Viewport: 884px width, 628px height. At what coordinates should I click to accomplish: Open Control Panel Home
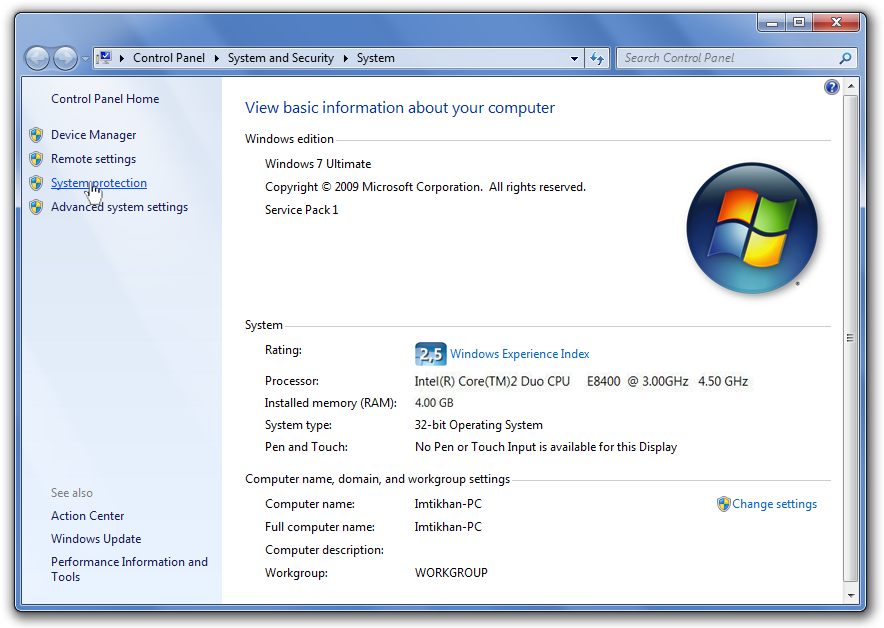point(105,99)
